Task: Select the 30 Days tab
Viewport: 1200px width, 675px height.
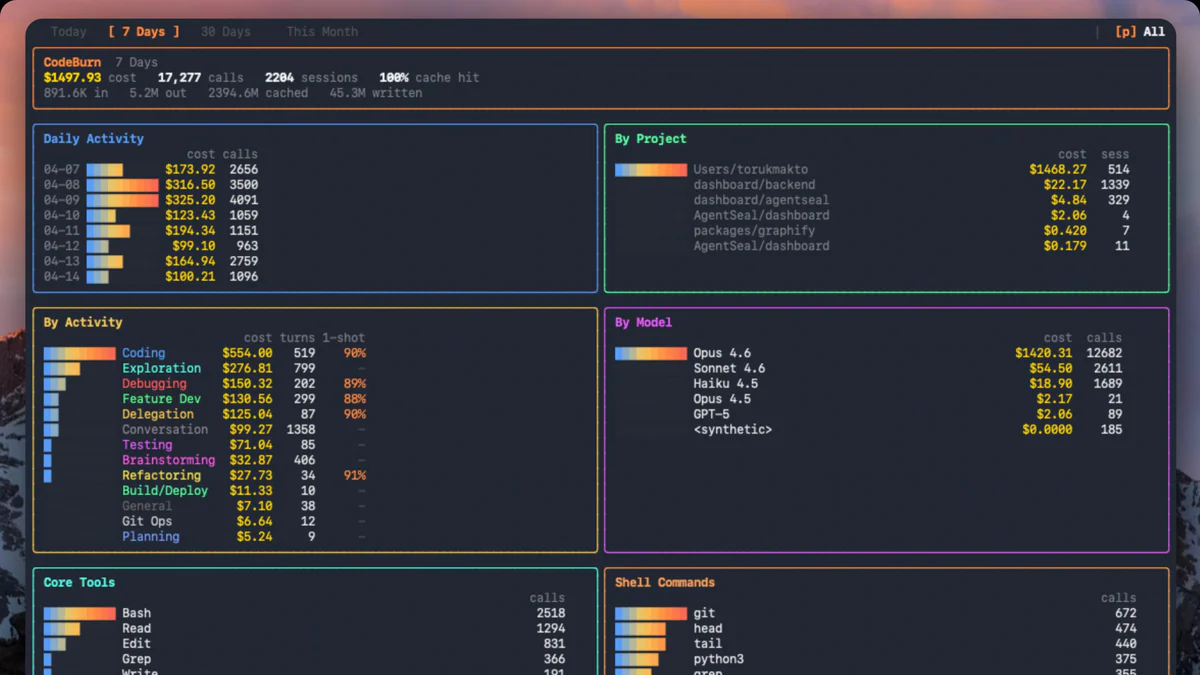Action: pos(225,31)
